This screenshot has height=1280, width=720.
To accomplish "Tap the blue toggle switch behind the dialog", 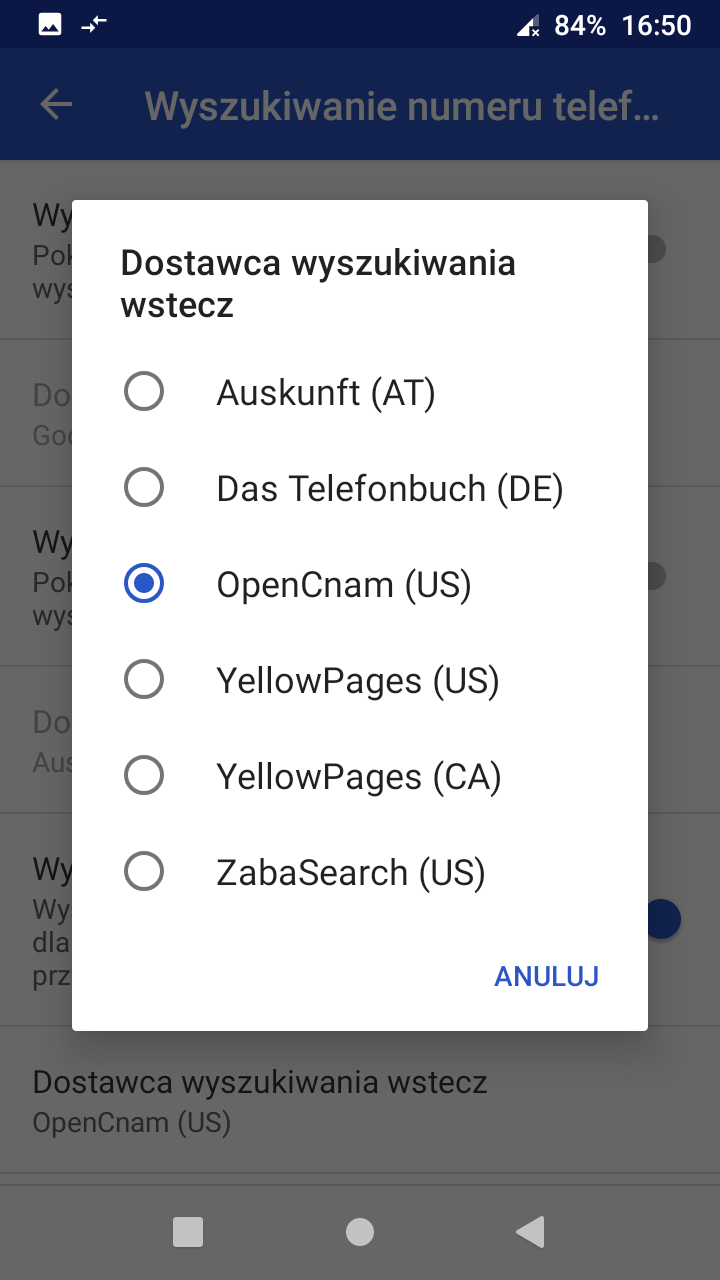I will pyautogui.click(x=664, y=919).
